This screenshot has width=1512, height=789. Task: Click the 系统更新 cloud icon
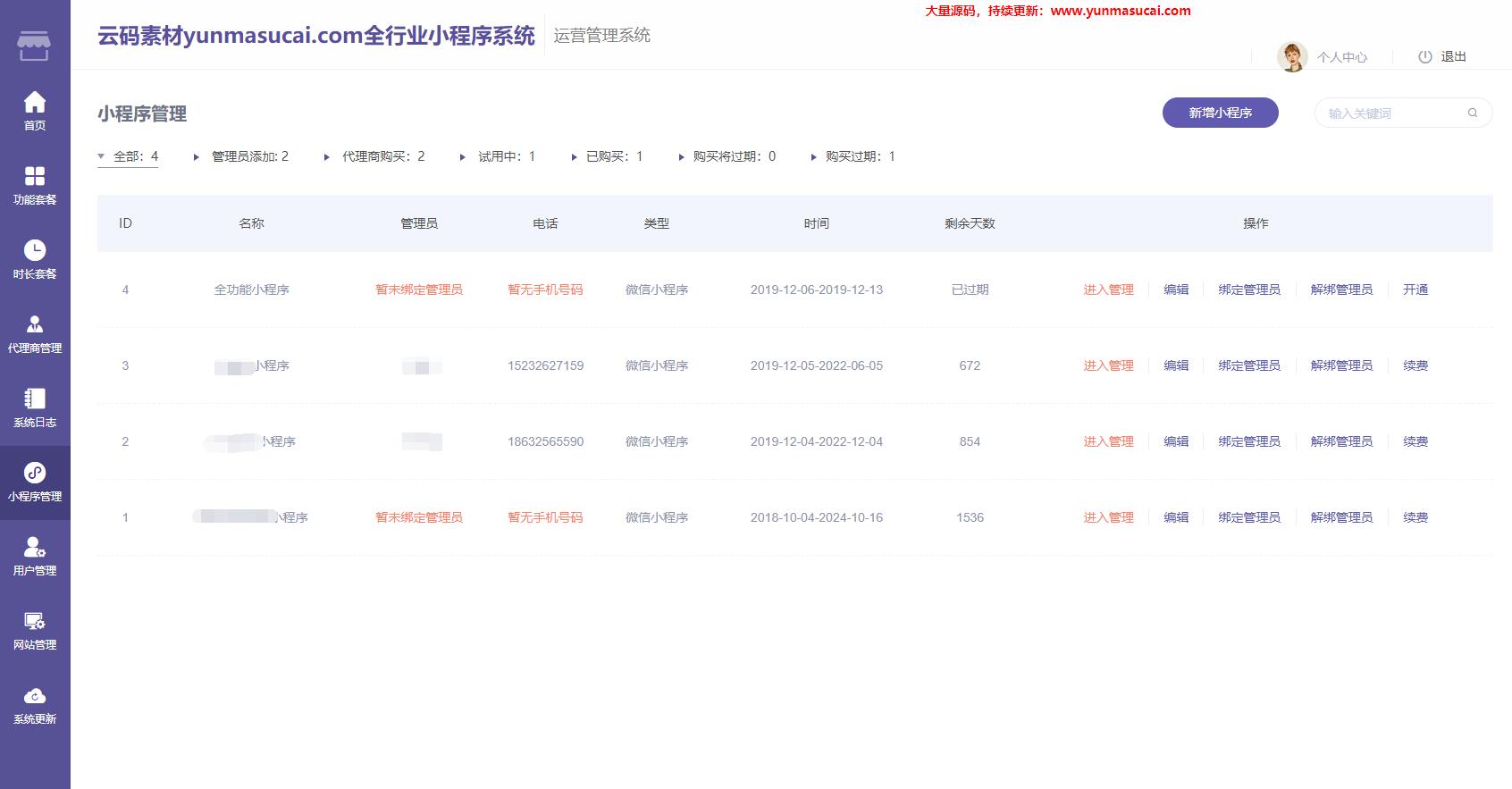35,696
